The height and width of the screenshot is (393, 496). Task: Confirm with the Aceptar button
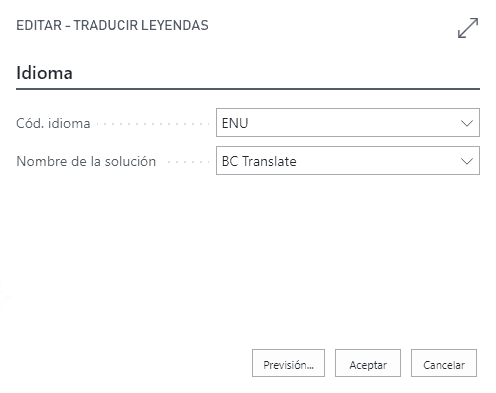tap(368, 363)
